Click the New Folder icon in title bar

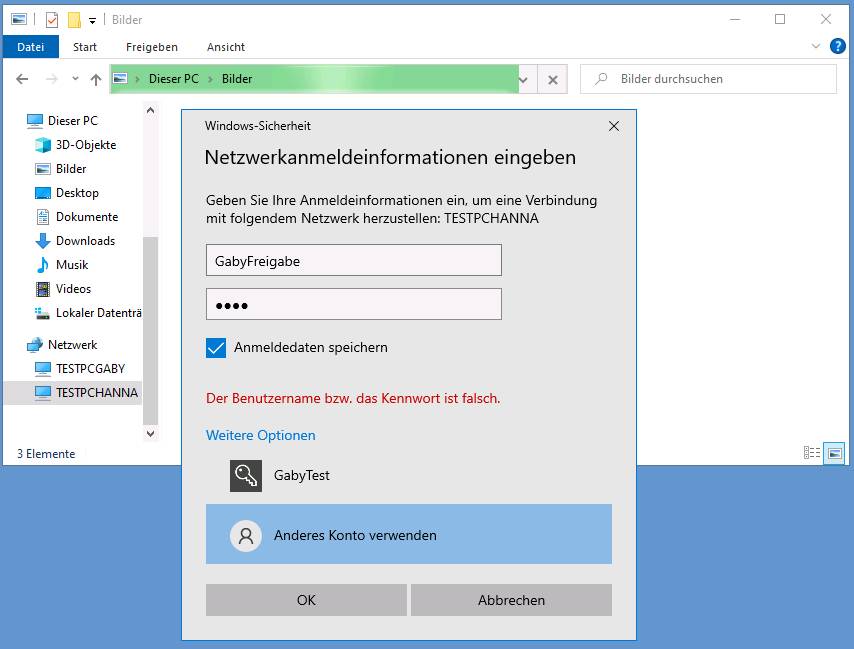(74, 20)
